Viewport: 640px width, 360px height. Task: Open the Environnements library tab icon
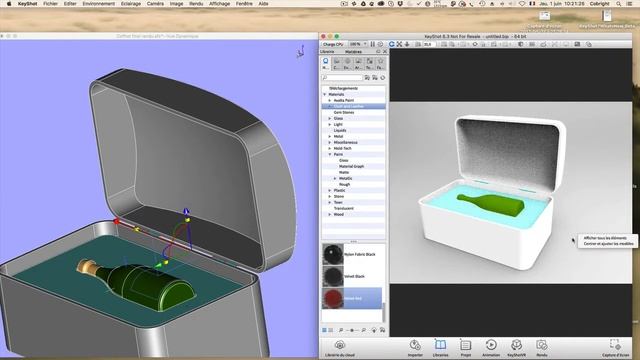[347, 63]
